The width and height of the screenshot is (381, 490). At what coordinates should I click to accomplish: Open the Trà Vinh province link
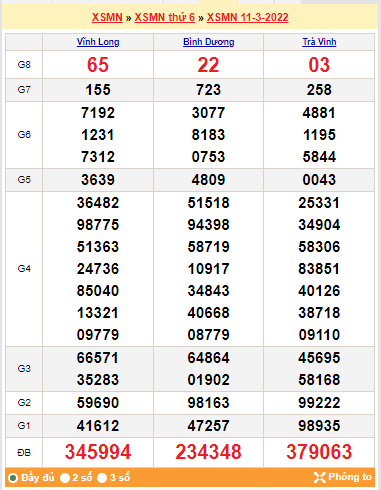(319, 42)
